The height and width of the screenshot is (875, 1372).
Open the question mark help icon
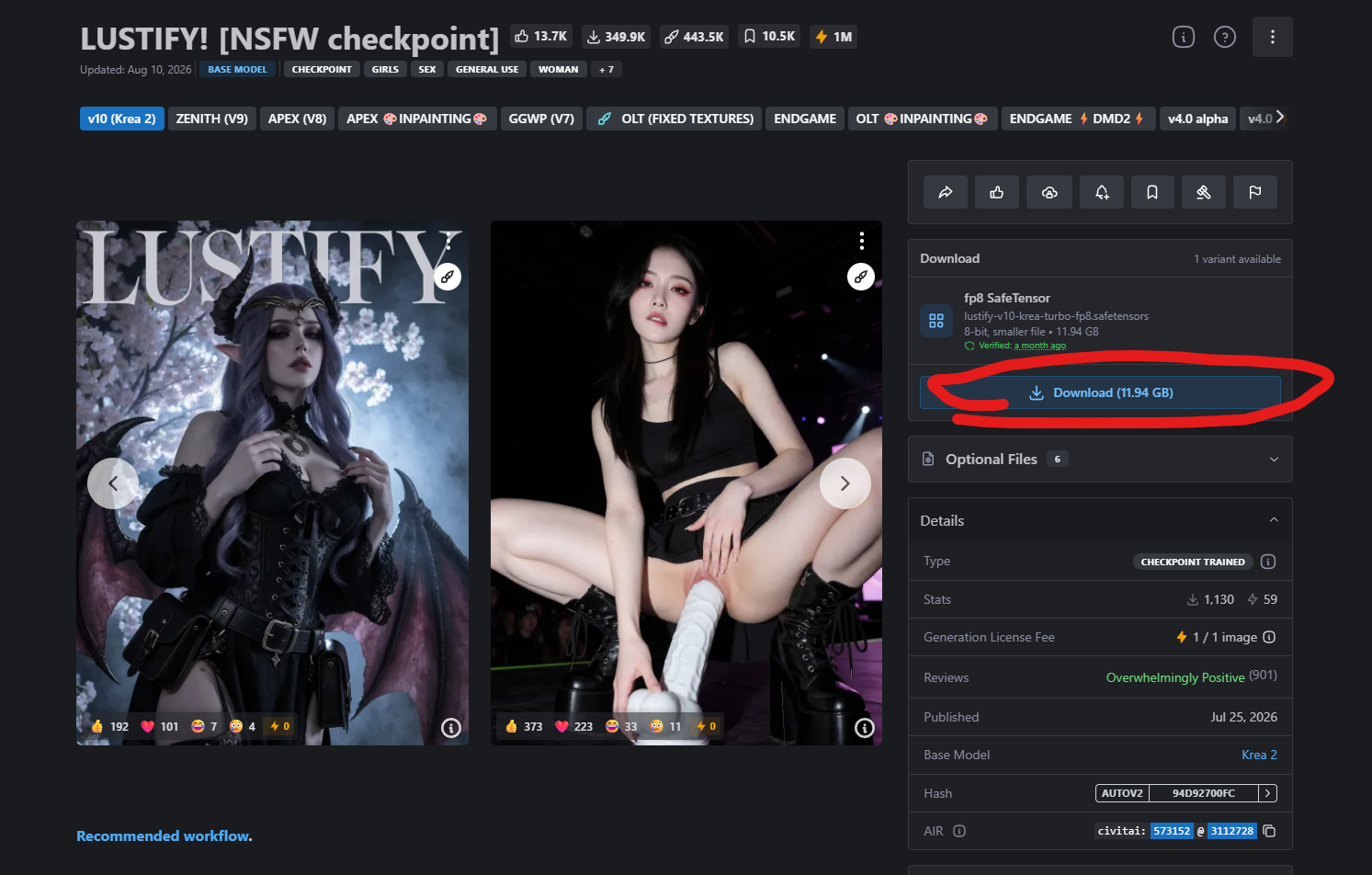point(1225,37)
